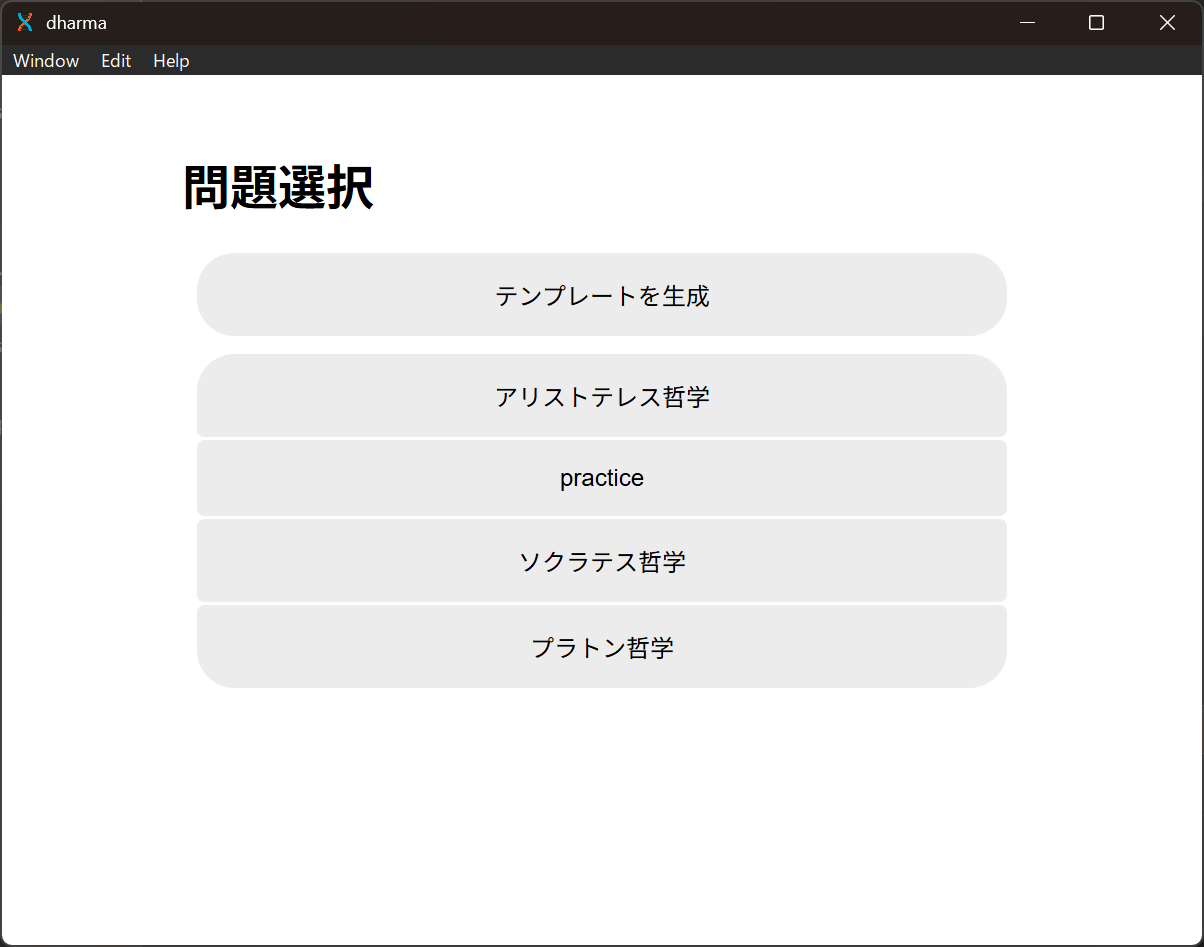
Task: Open the ソクラテス哲学 question set
Action: pos(601,561)
